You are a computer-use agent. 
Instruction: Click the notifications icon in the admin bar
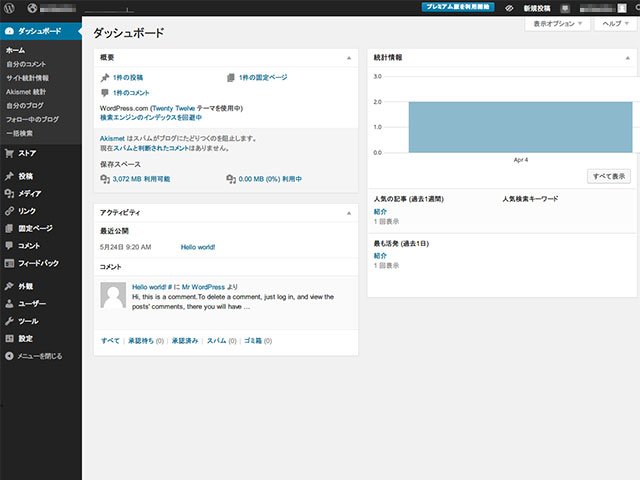(565, 8)
